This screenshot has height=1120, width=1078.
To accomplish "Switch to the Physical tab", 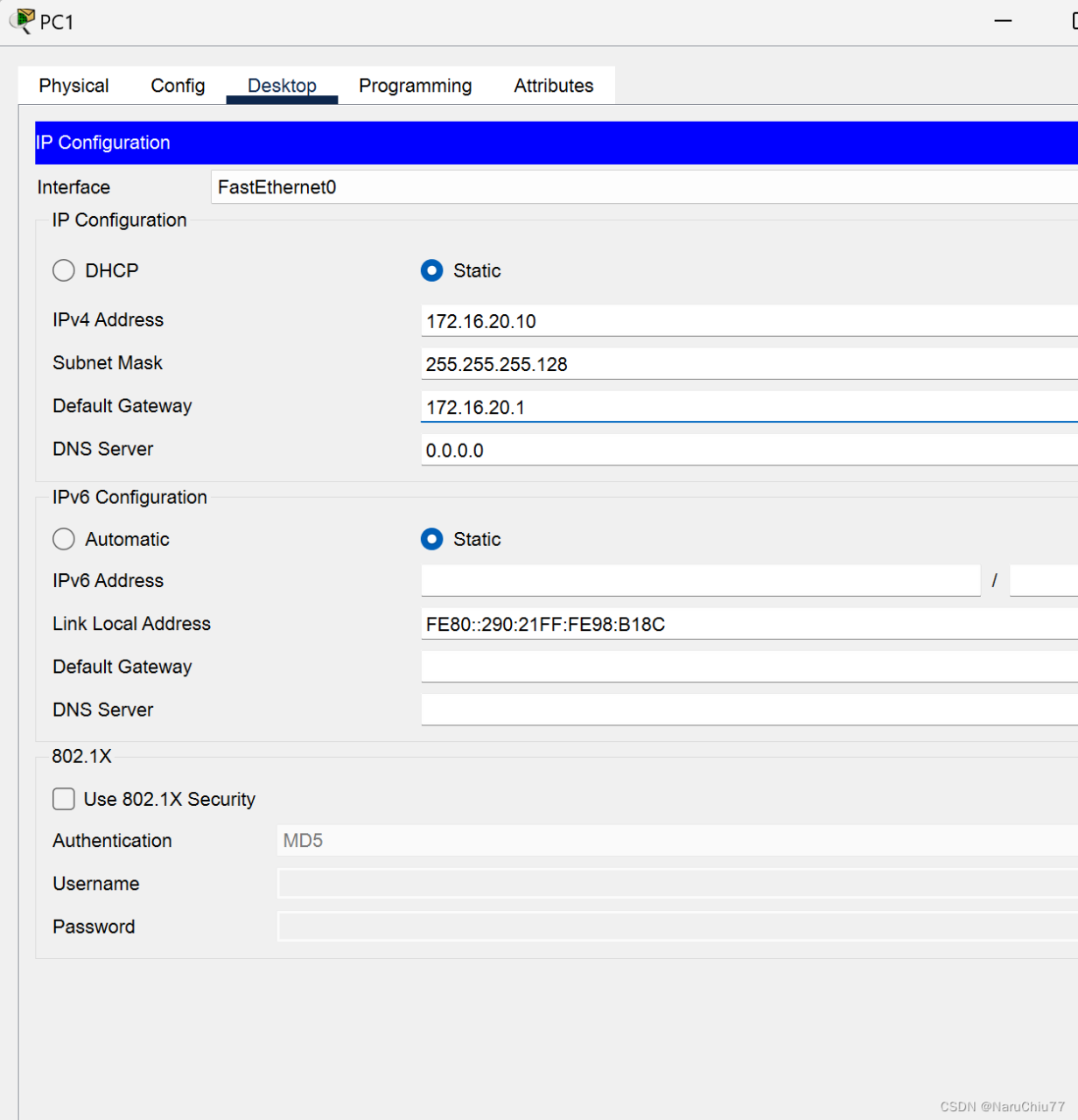I will point(73,86).
